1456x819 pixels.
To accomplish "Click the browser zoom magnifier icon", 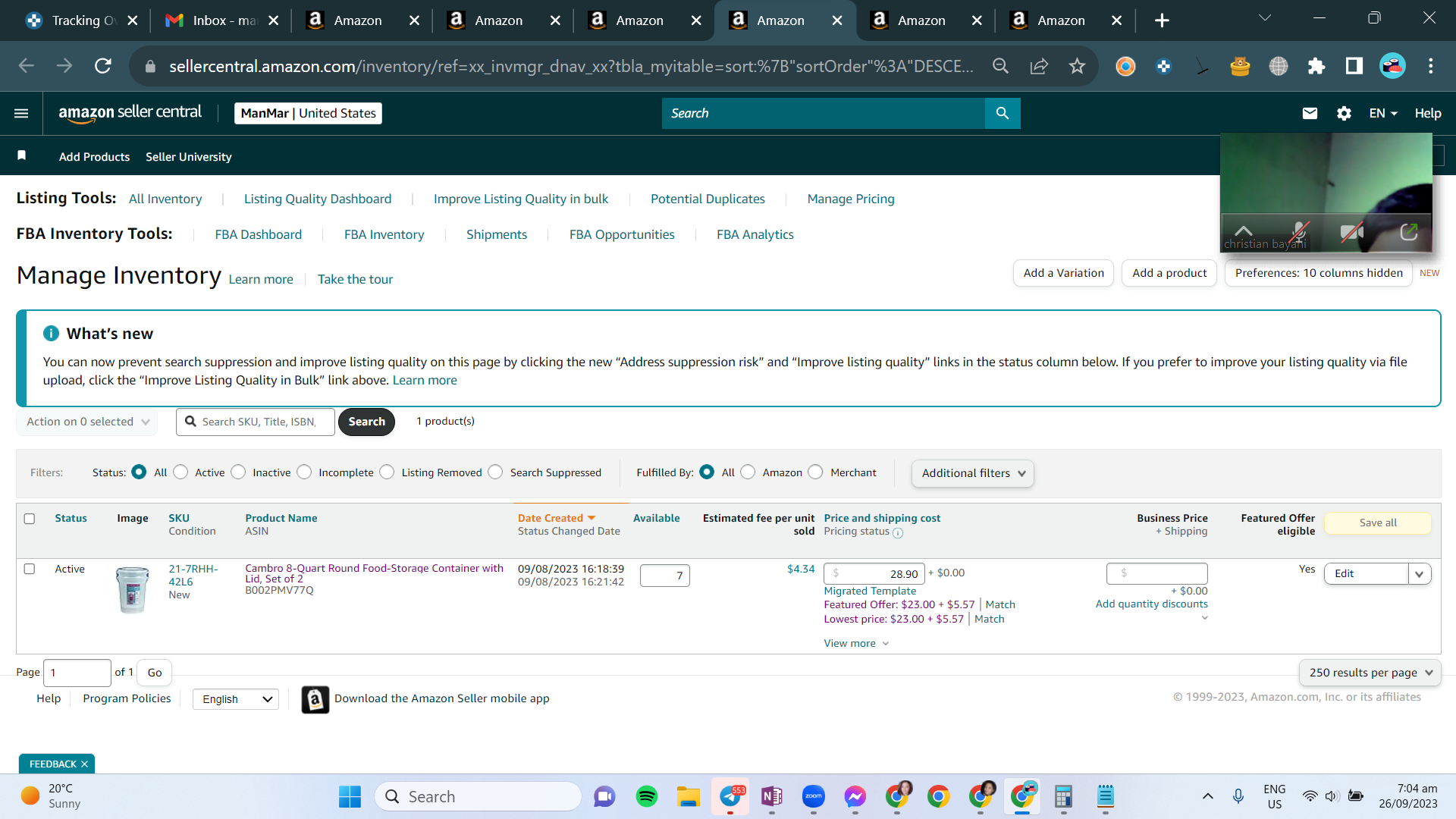I will tap(1001, 66).
